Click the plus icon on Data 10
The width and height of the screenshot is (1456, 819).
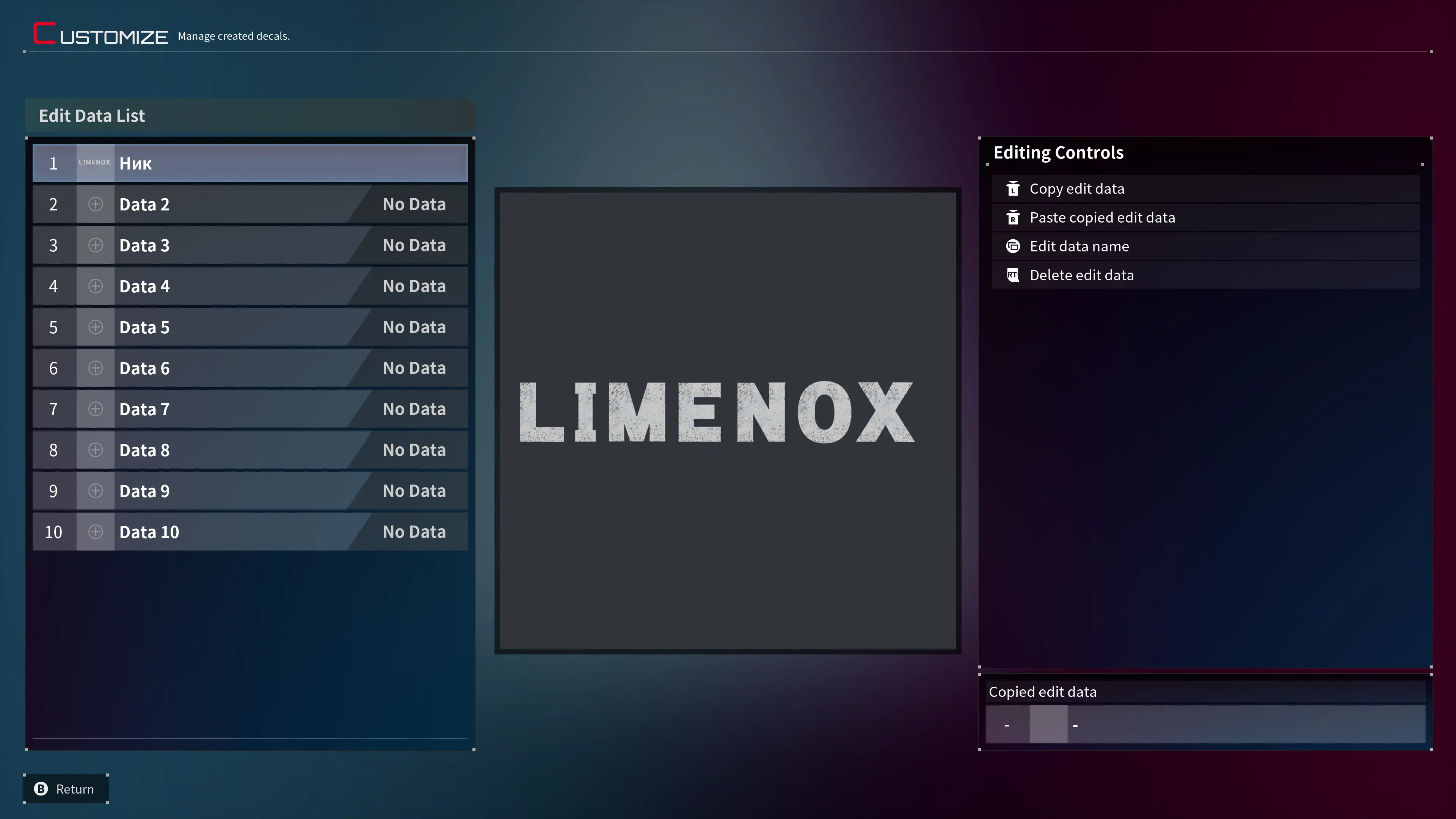pos(96,532)
